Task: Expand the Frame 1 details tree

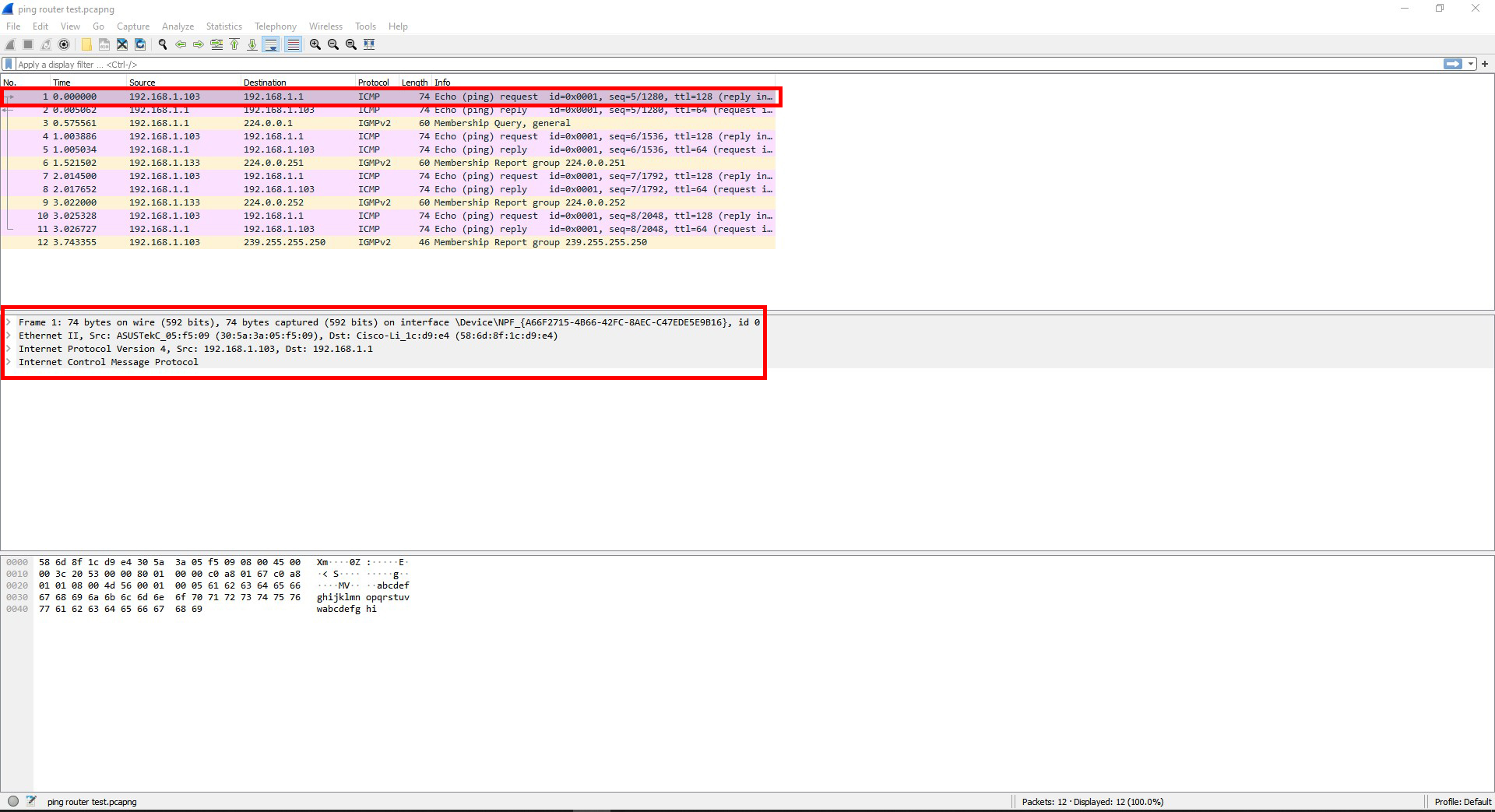Action: coord(9,322)
